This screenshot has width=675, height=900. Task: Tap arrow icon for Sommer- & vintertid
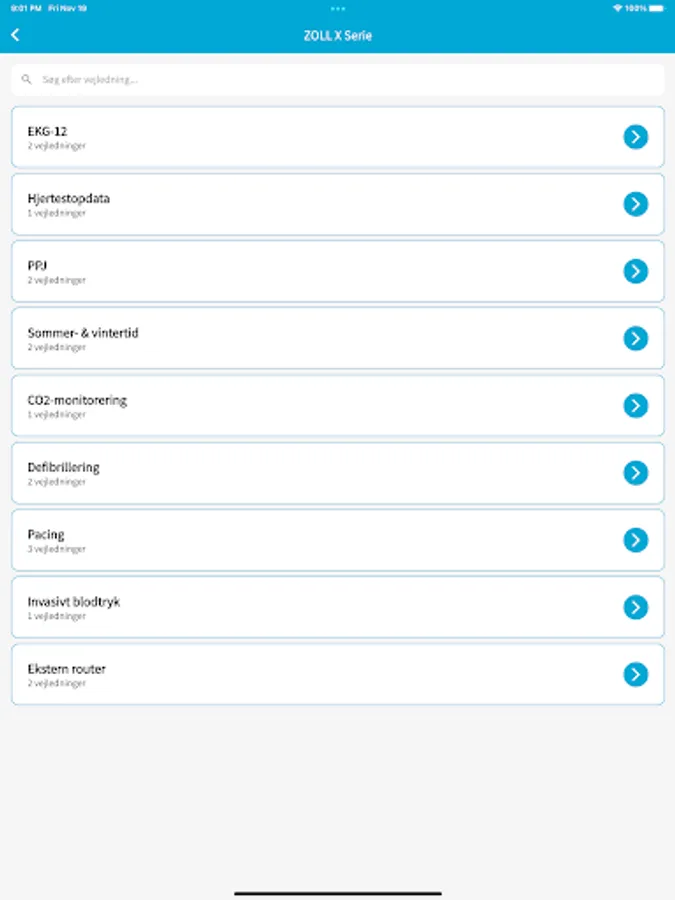coord(636,338)
